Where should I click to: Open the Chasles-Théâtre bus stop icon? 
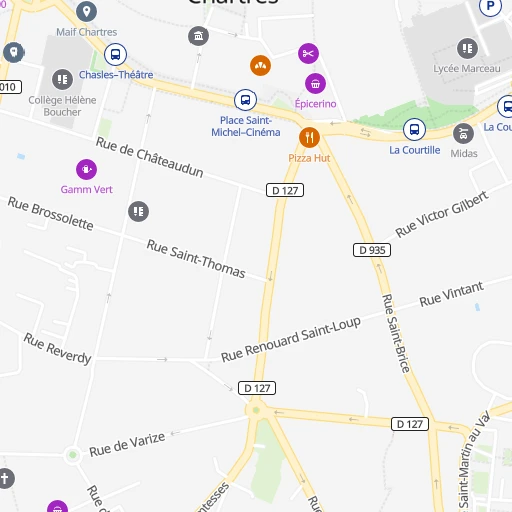[115, 54]
